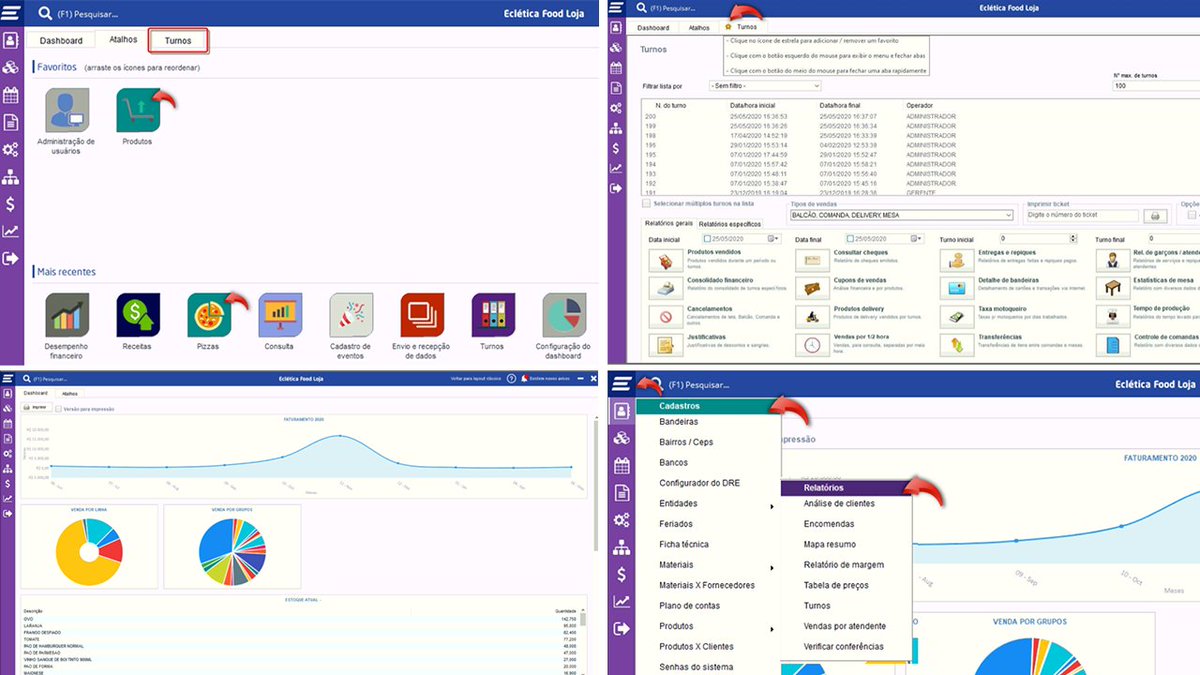Tick the Data inicial date checkbox
Image resolution: width=1200 pixels, height=675 pixels.
point(707,239)
